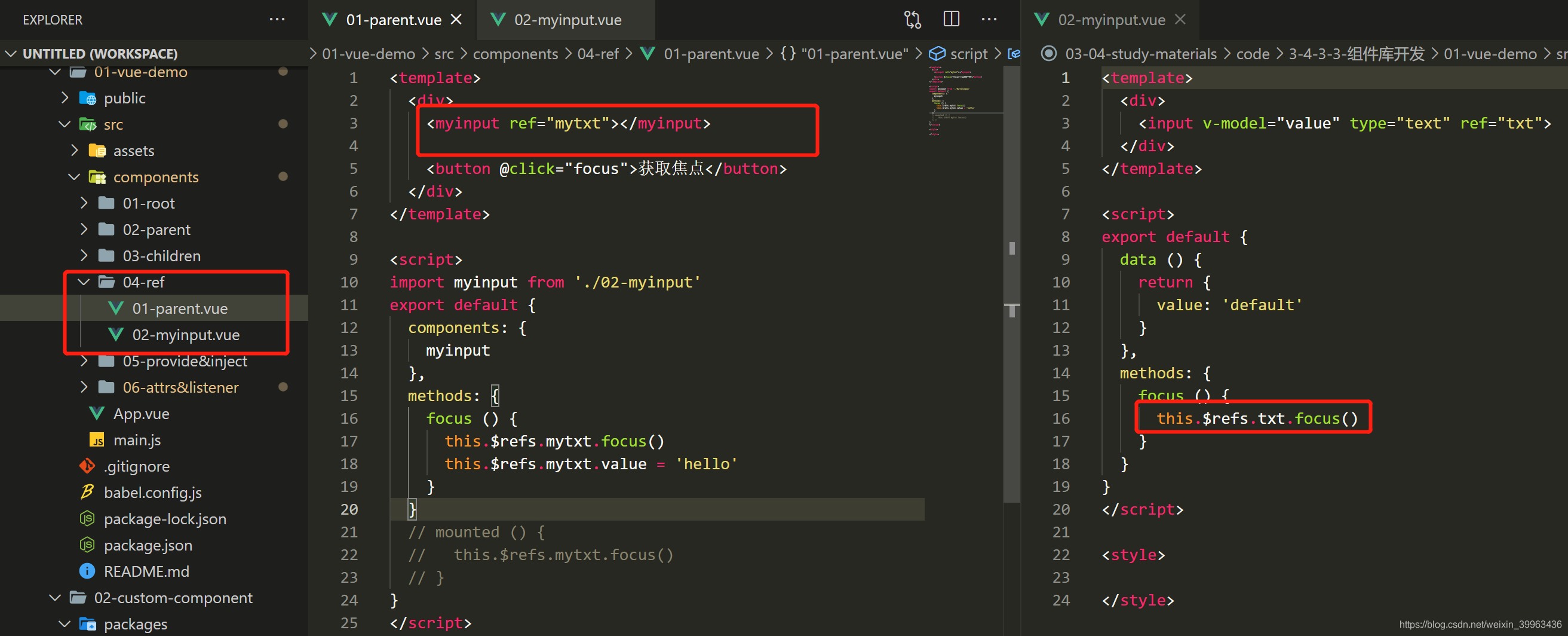1568x636 pixels.
Task: Click the circle icon in right pane breadcrumb
Action: tap(1048, 54)
